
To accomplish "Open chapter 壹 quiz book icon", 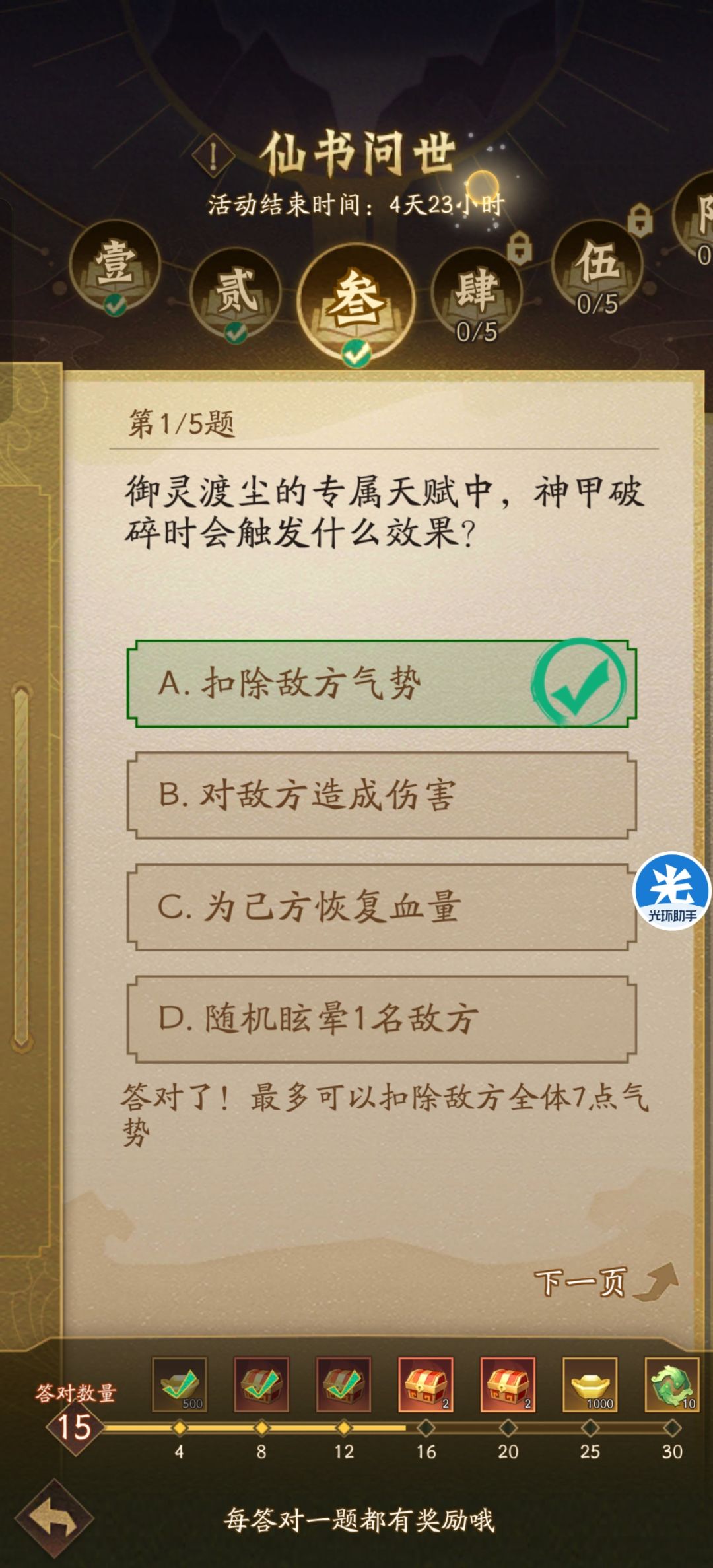I will 116,264.
